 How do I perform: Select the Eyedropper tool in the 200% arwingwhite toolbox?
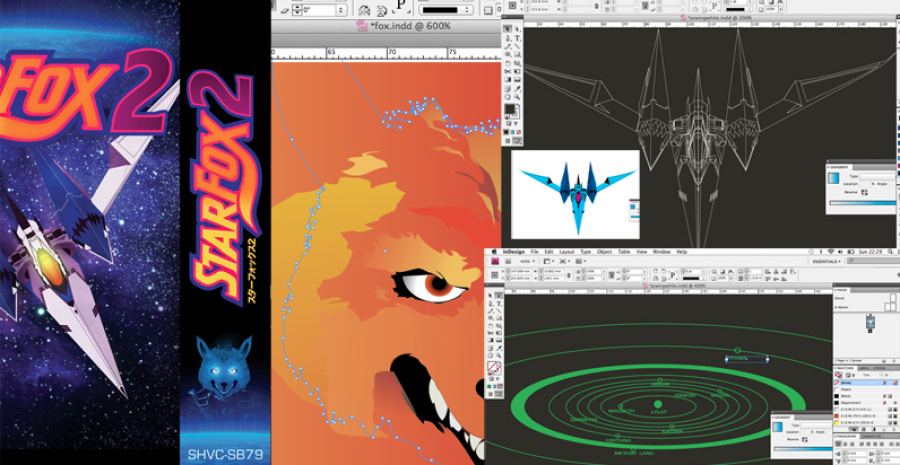click(x=518, y=88)
